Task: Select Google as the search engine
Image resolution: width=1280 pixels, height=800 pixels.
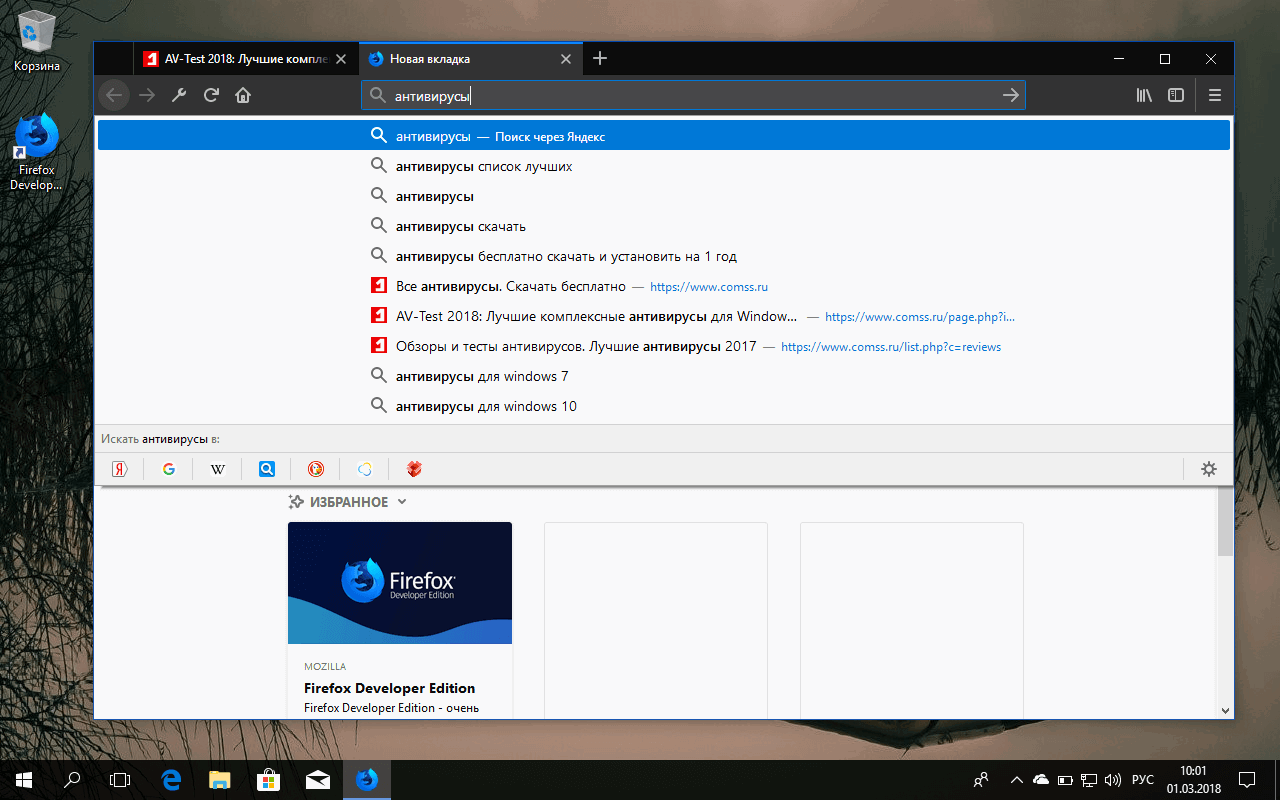Action: (x=168, y=468)
